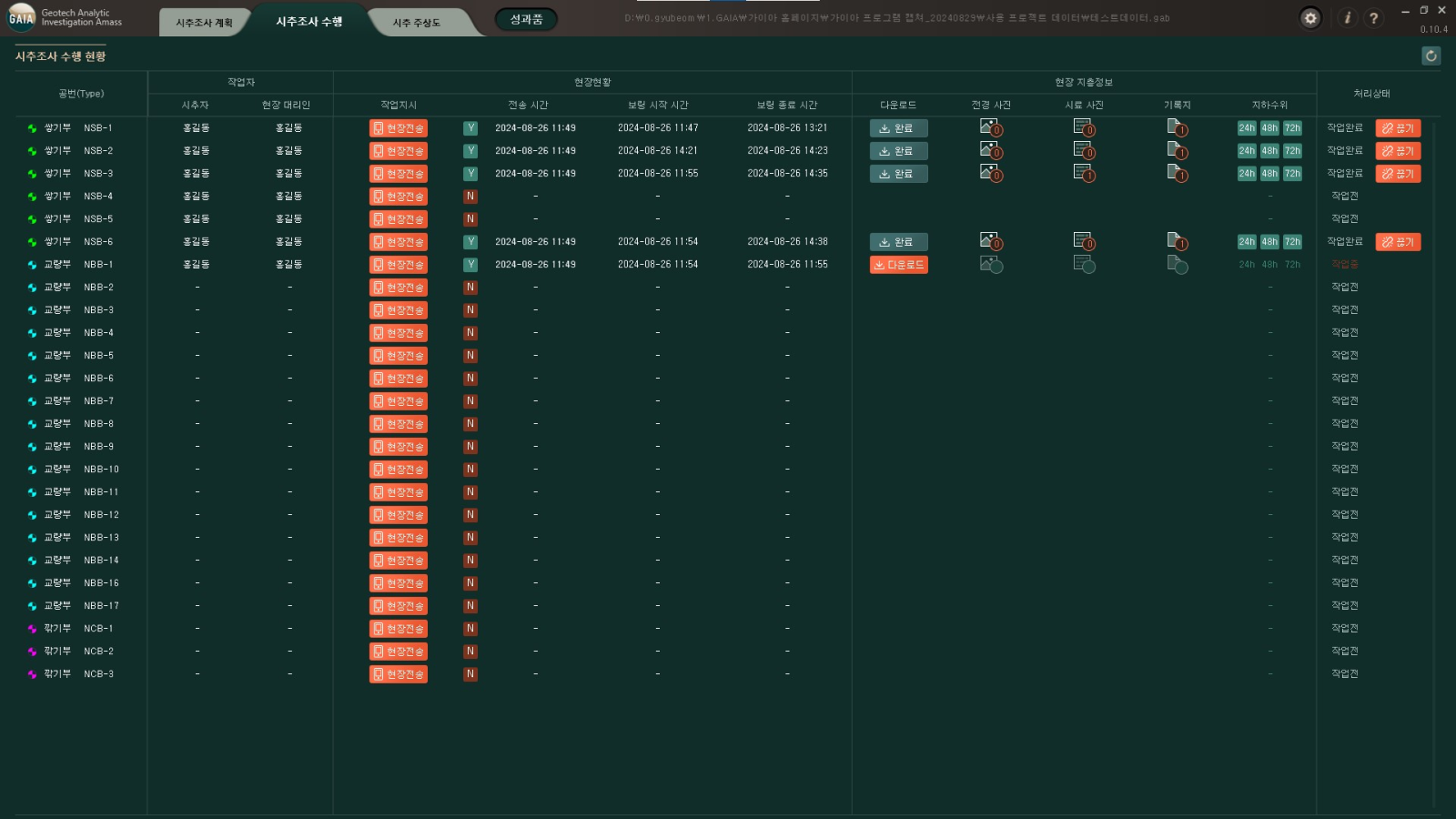Toggle the Y status indicator for NSB-1
The height and width of the screenshot is (819, 1456).
click(x=470, y=128)
